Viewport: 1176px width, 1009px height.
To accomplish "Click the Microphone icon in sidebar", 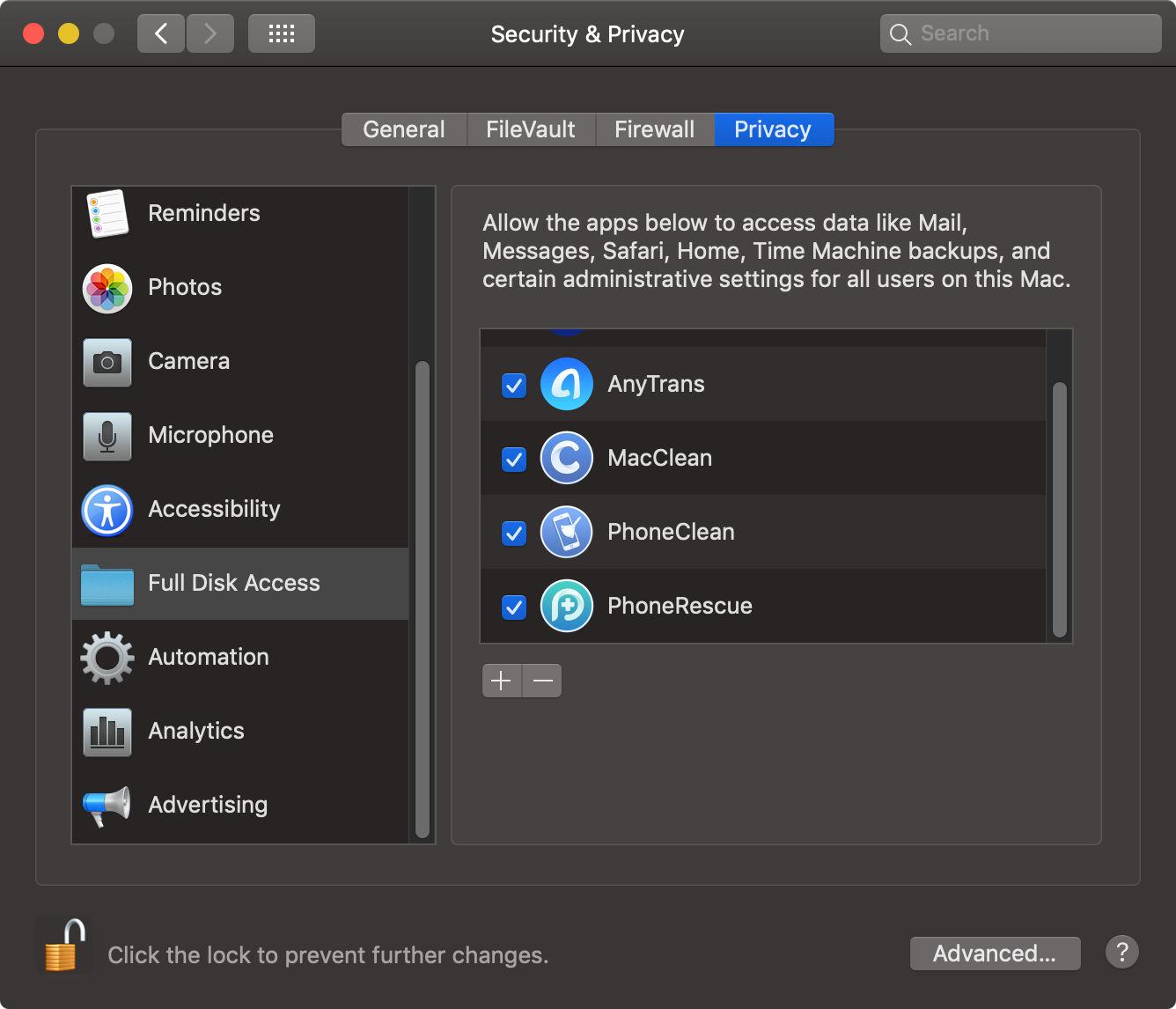I will pyautogui.click(x=107, y=436).
